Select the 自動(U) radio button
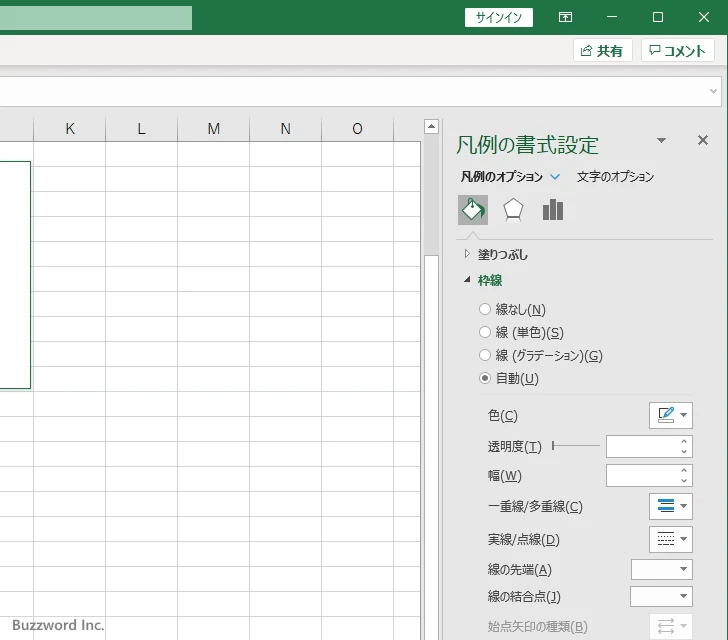This screenshot has height=640, width=728. coord(485,378)
